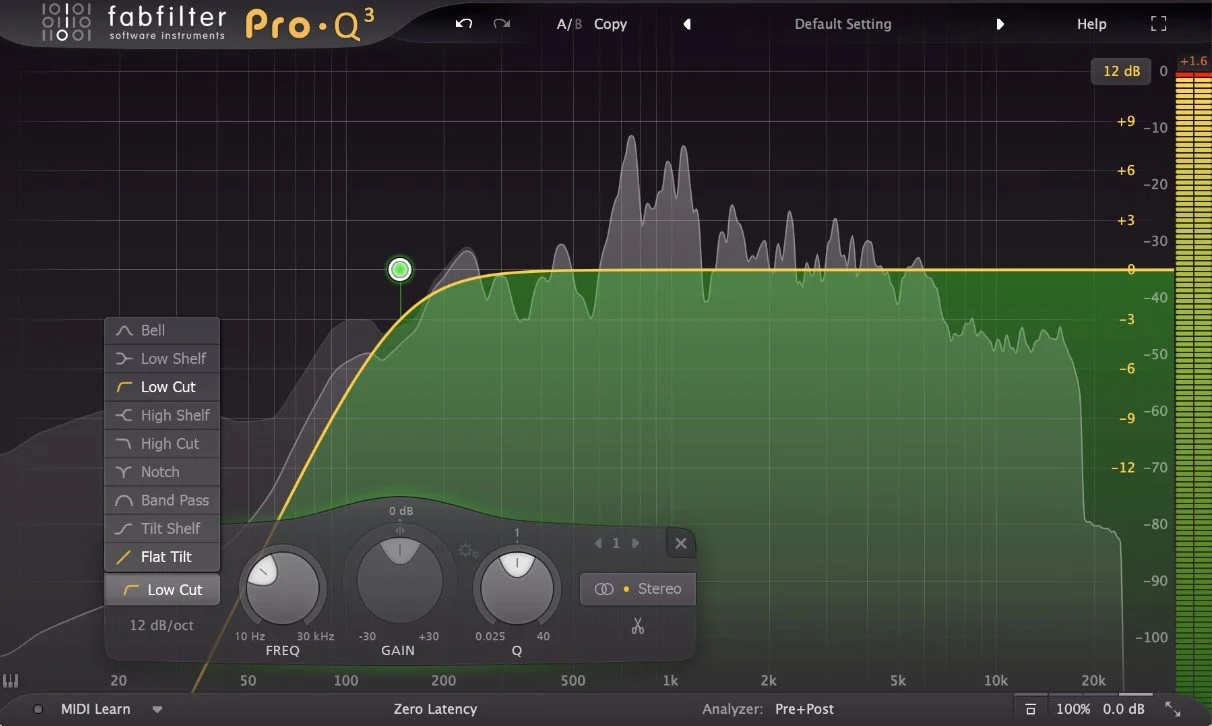The width and height of the screenshot is (1212, 726).
Task: Click the band settings gear icon
Action: pos(467,551)
